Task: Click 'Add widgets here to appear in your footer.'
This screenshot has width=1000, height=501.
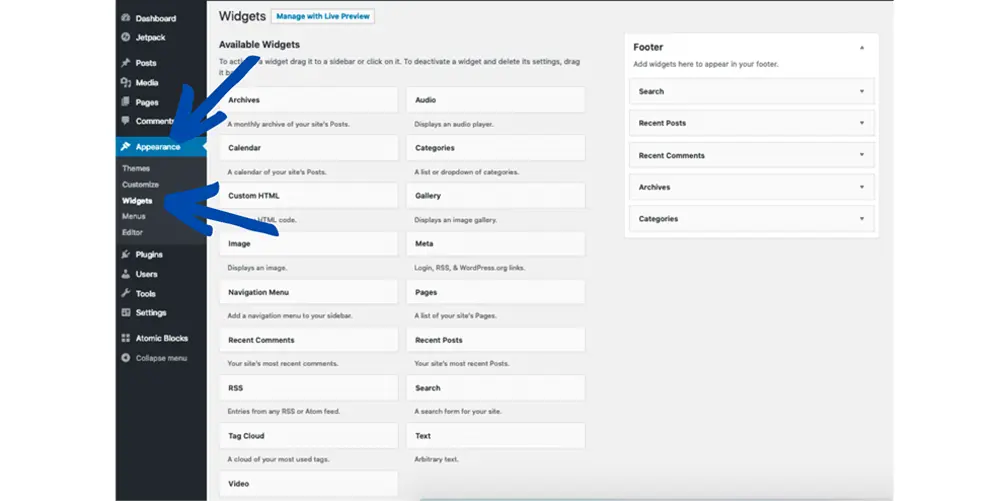Action: click(x=705, y=64)
